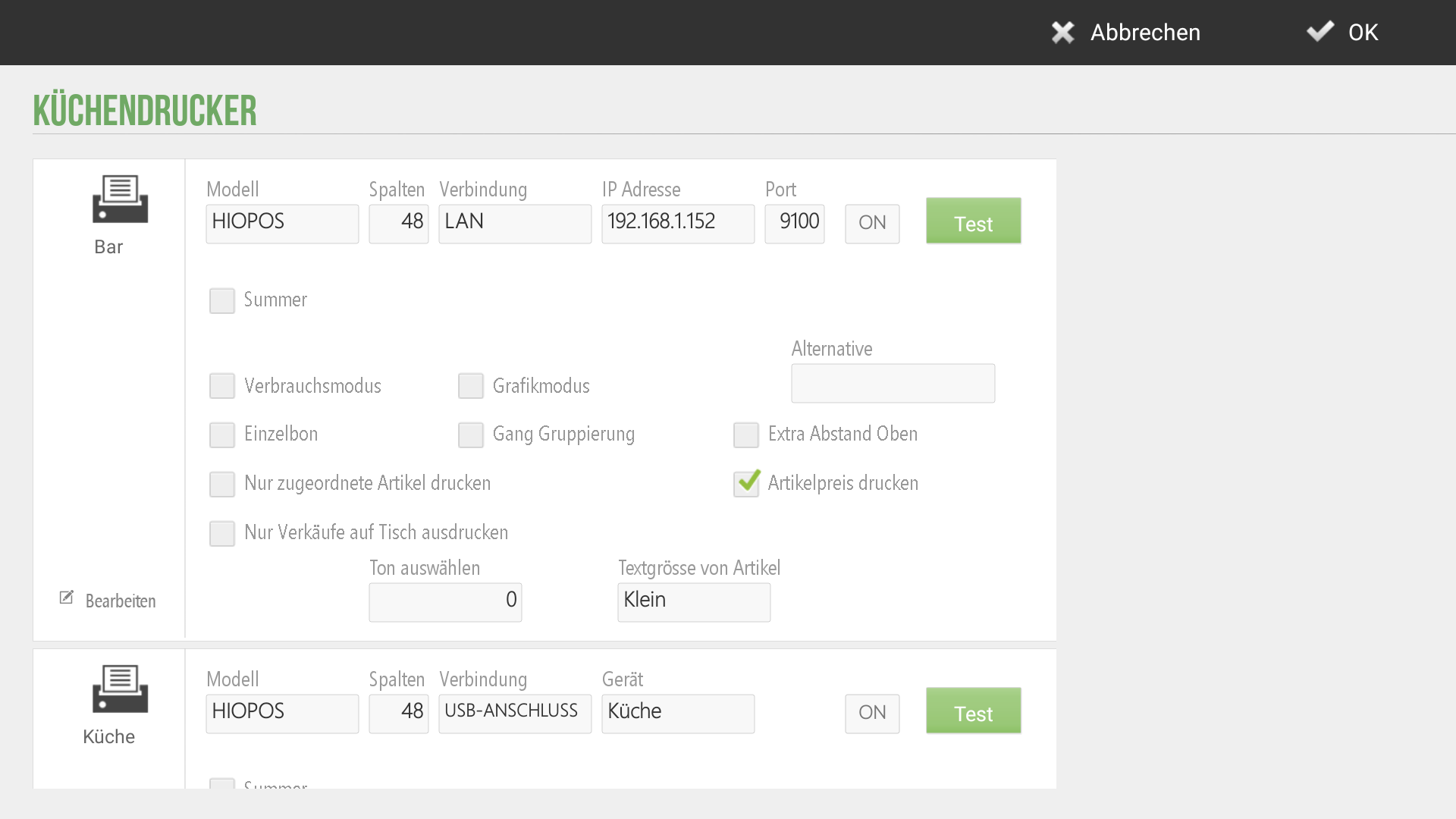Check the Einzelbon option

click(222, 435)
